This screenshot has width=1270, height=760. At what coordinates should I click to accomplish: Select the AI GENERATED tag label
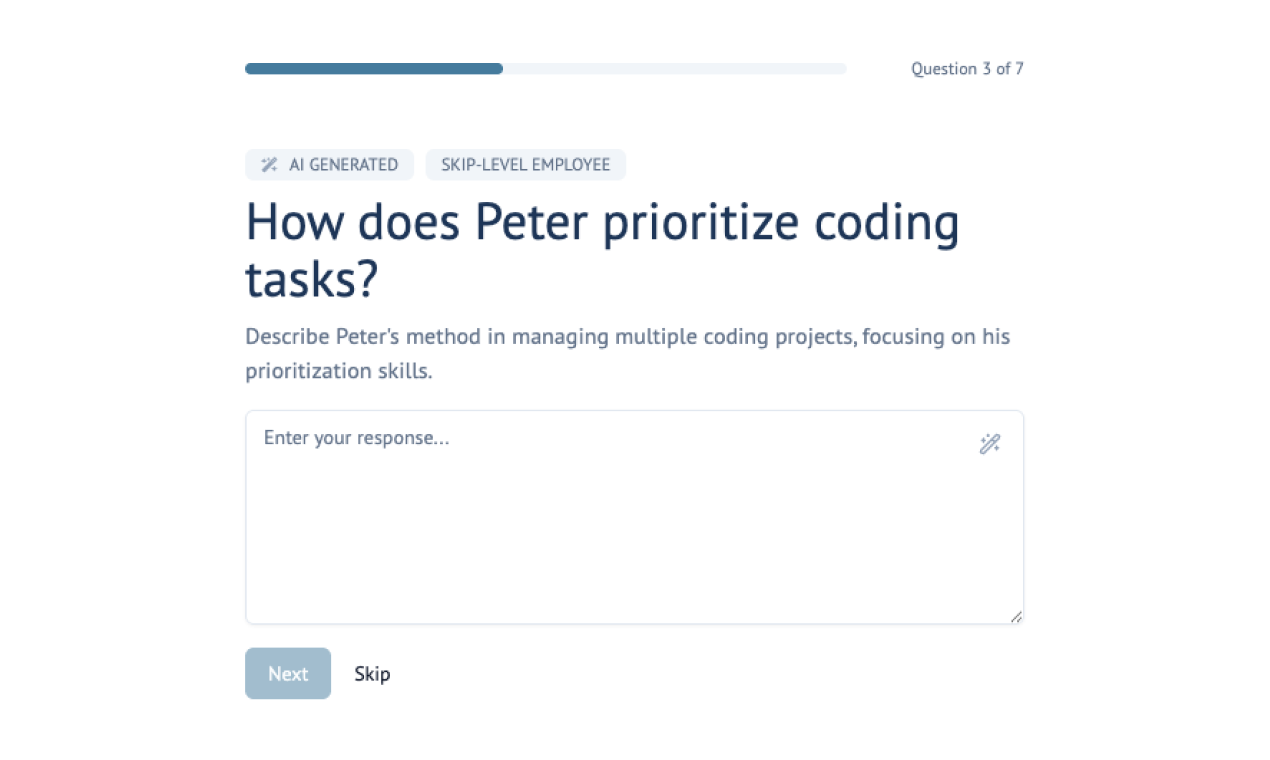343,165
